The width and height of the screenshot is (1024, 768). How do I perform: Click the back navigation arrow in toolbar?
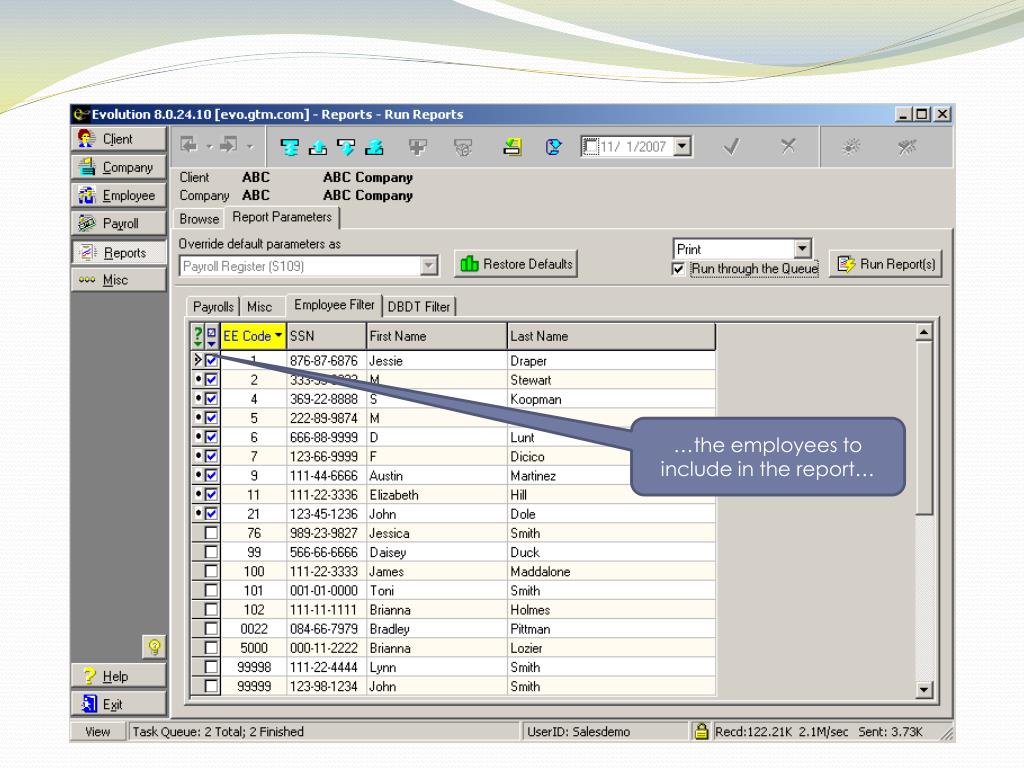(189, 145)
